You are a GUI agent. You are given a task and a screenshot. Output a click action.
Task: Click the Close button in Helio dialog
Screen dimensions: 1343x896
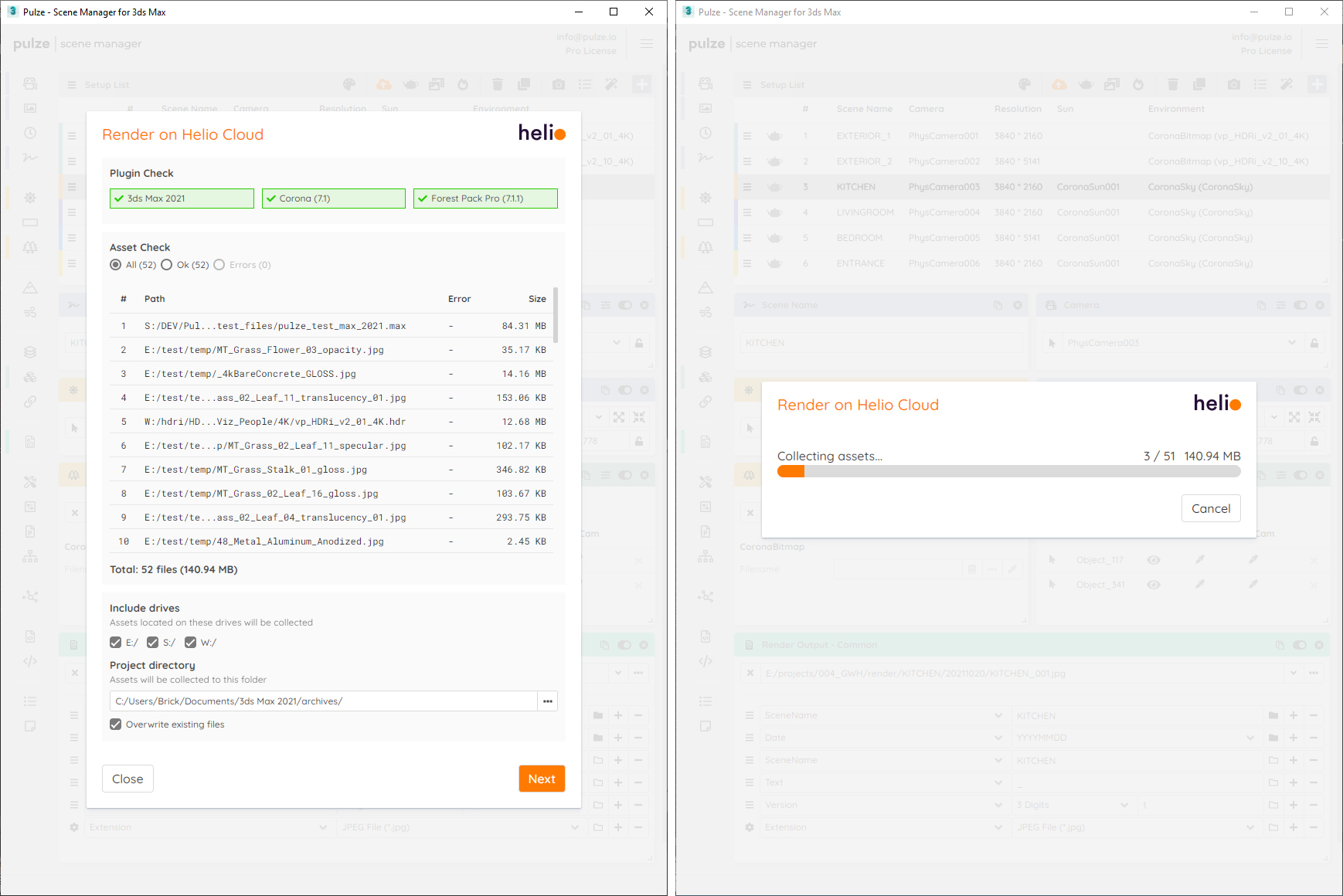[x=127, y=779]
